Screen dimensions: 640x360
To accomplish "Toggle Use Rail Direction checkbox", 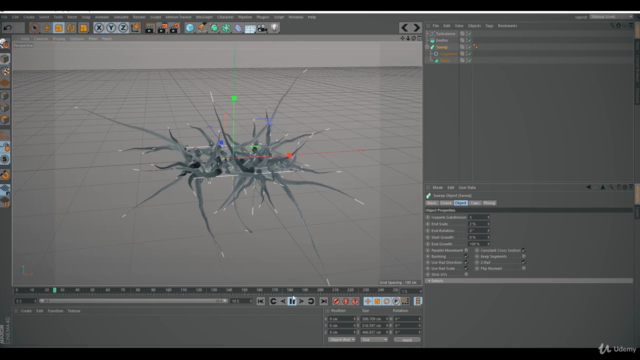I will [466, 262].
